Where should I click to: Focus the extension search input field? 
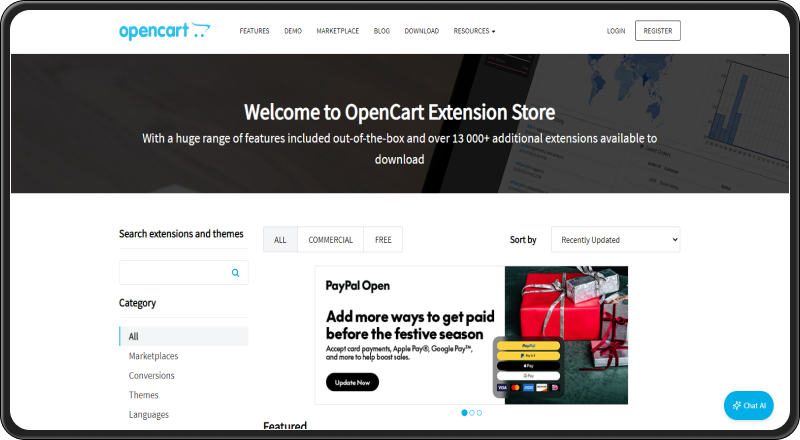click(x=175, y=273)
